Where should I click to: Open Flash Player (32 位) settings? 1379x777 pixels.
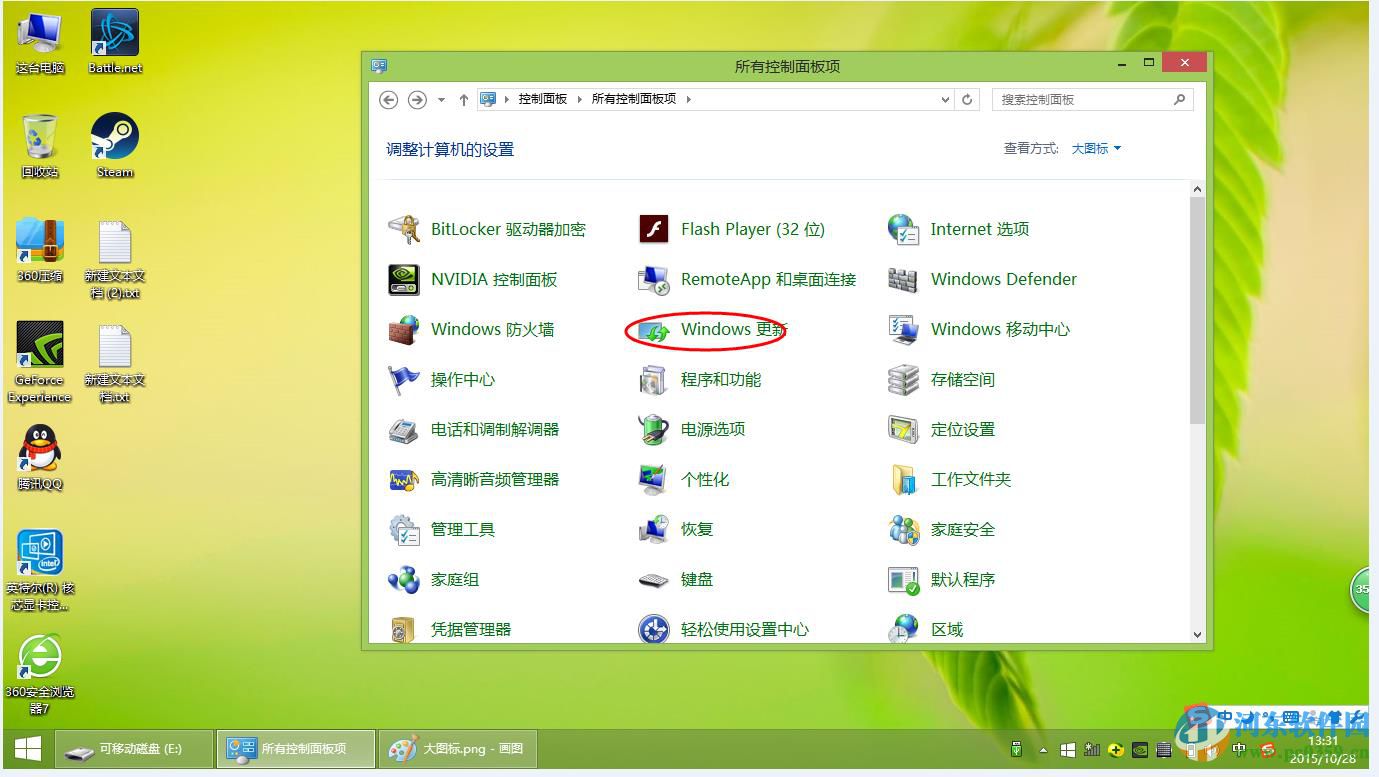(x=752, y=229)
